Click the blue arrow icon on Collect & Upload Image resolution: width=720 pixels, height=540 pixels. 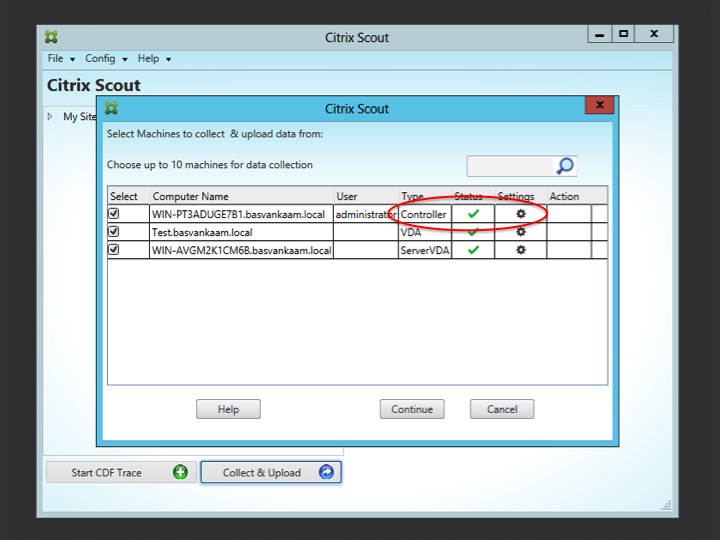coord(326,472)
